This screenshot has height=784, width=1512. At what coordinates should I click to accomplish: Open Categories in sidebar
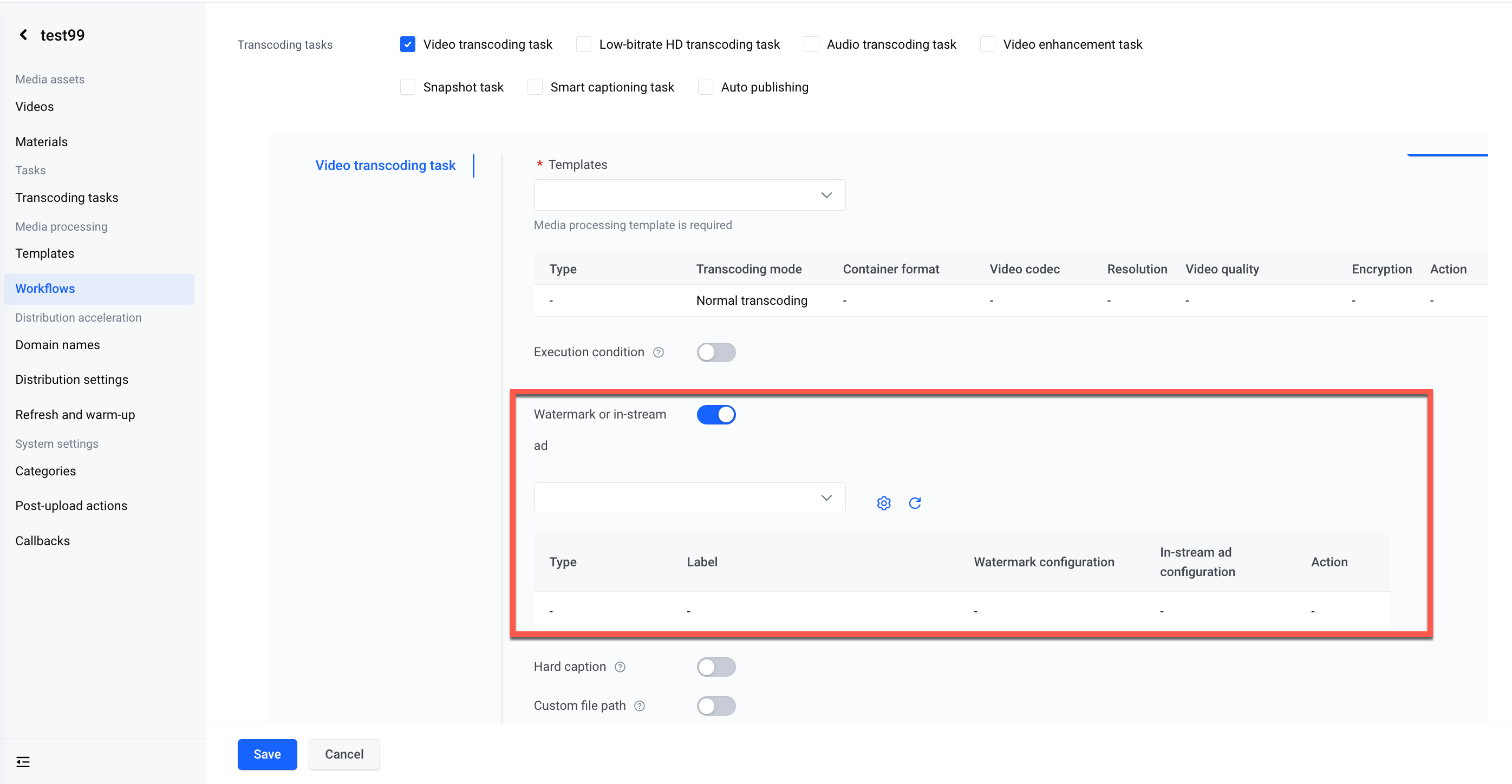coord(46,471)
